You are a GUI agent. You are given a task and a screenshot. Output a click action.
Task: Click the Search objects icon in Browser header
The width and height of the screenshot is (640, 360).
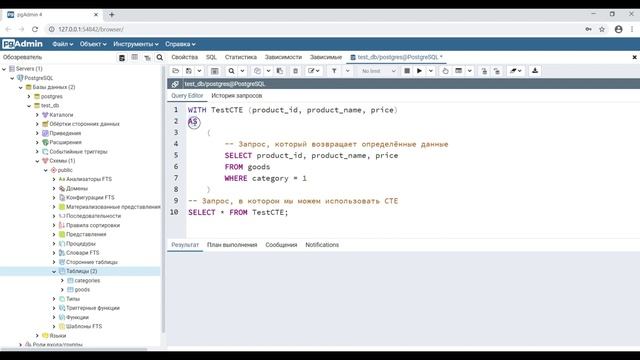tap(160, 58)
